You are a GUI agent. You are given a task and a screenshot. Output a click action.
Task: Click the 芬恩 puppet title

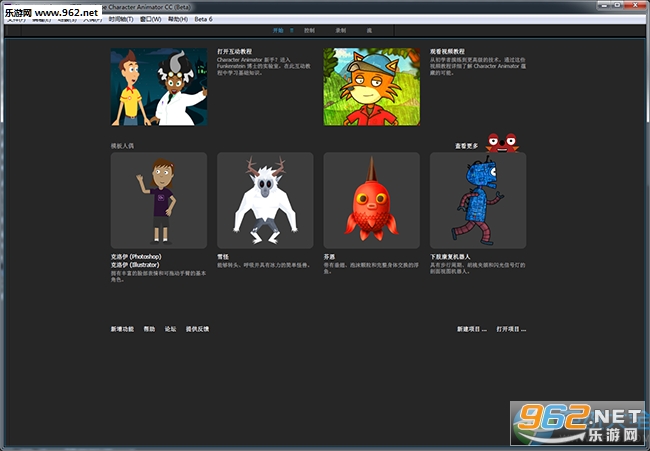[329, 257]
